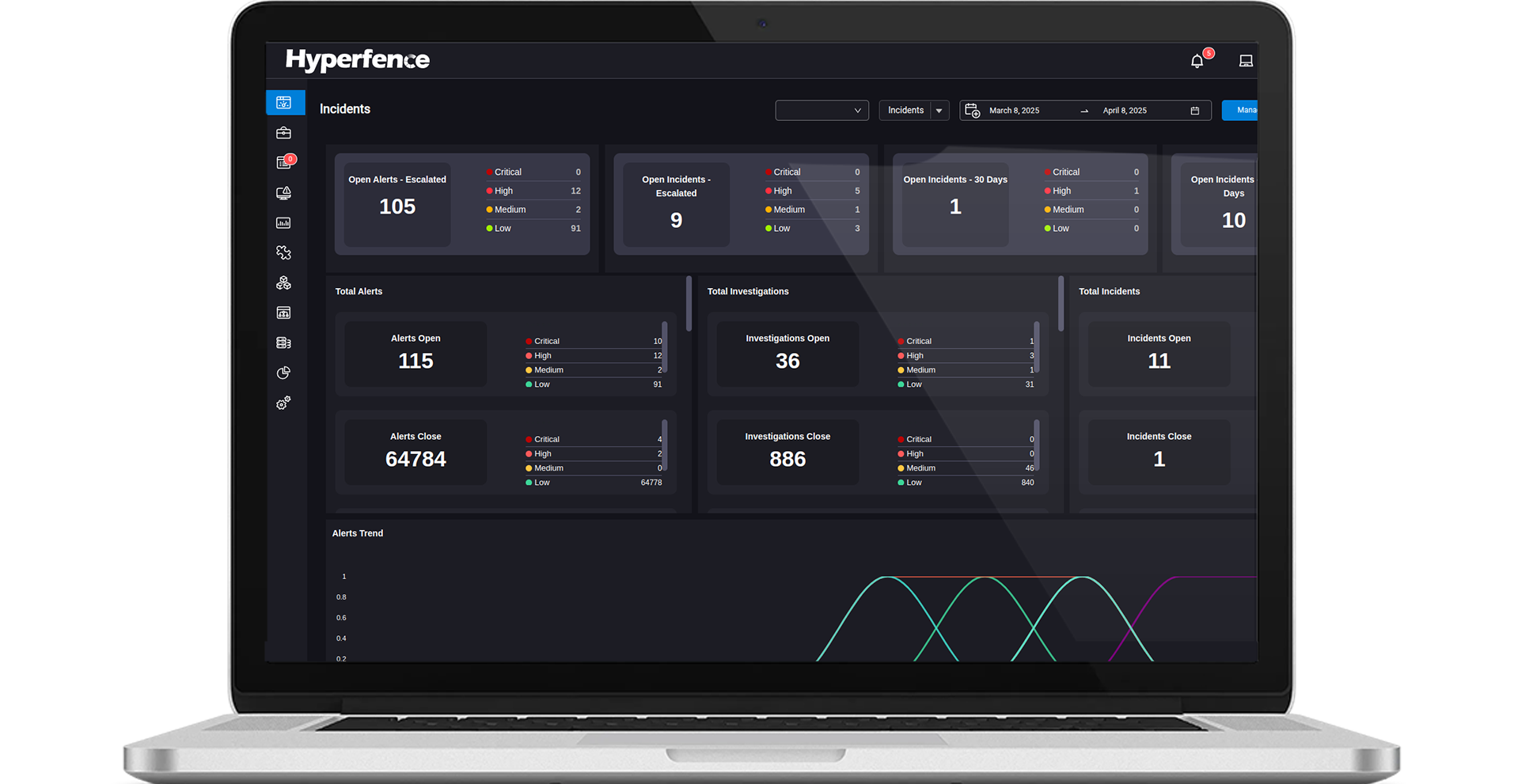The height and width of the screenshot is (784, 1518).
Task: Open the gears settings icon in sidebar
Action: [284, 403]
